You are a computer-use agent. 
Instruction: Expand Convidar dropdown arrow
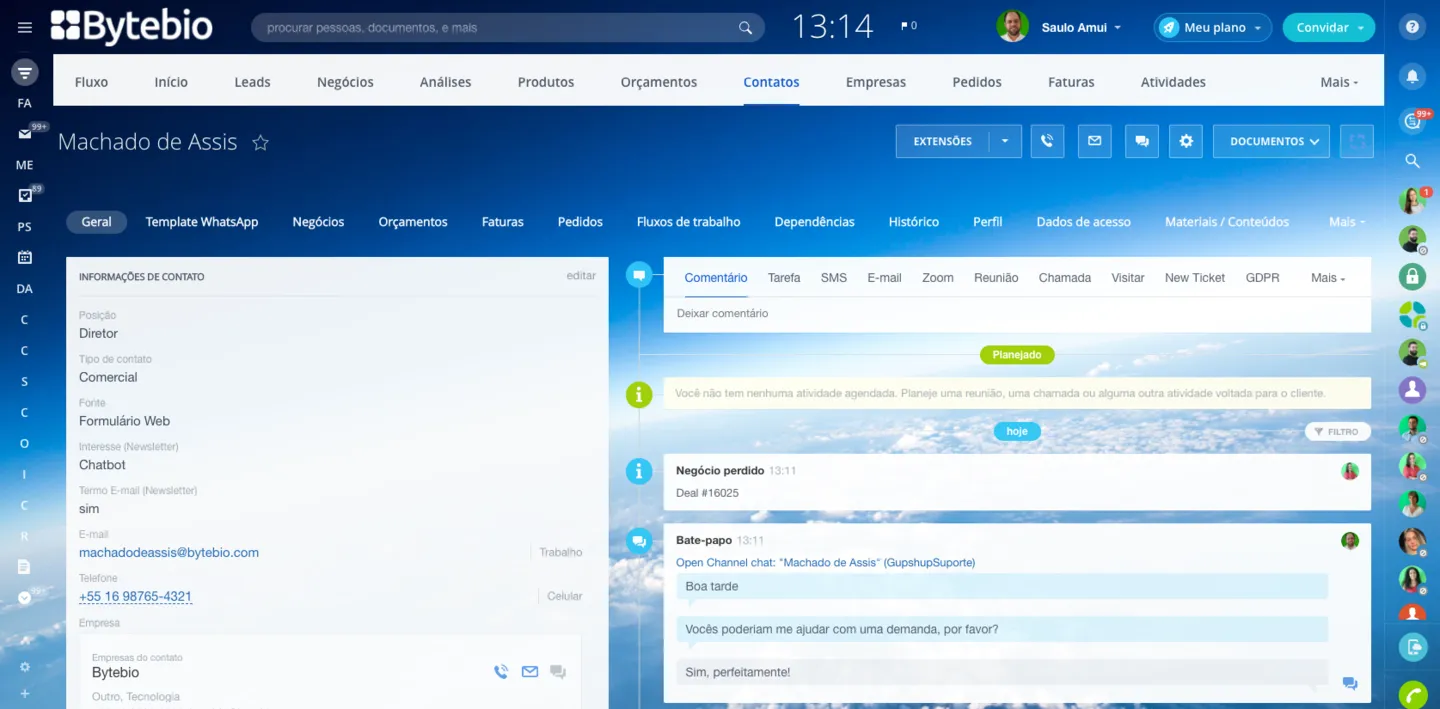pyautogui.click(x=1361, y=28)
